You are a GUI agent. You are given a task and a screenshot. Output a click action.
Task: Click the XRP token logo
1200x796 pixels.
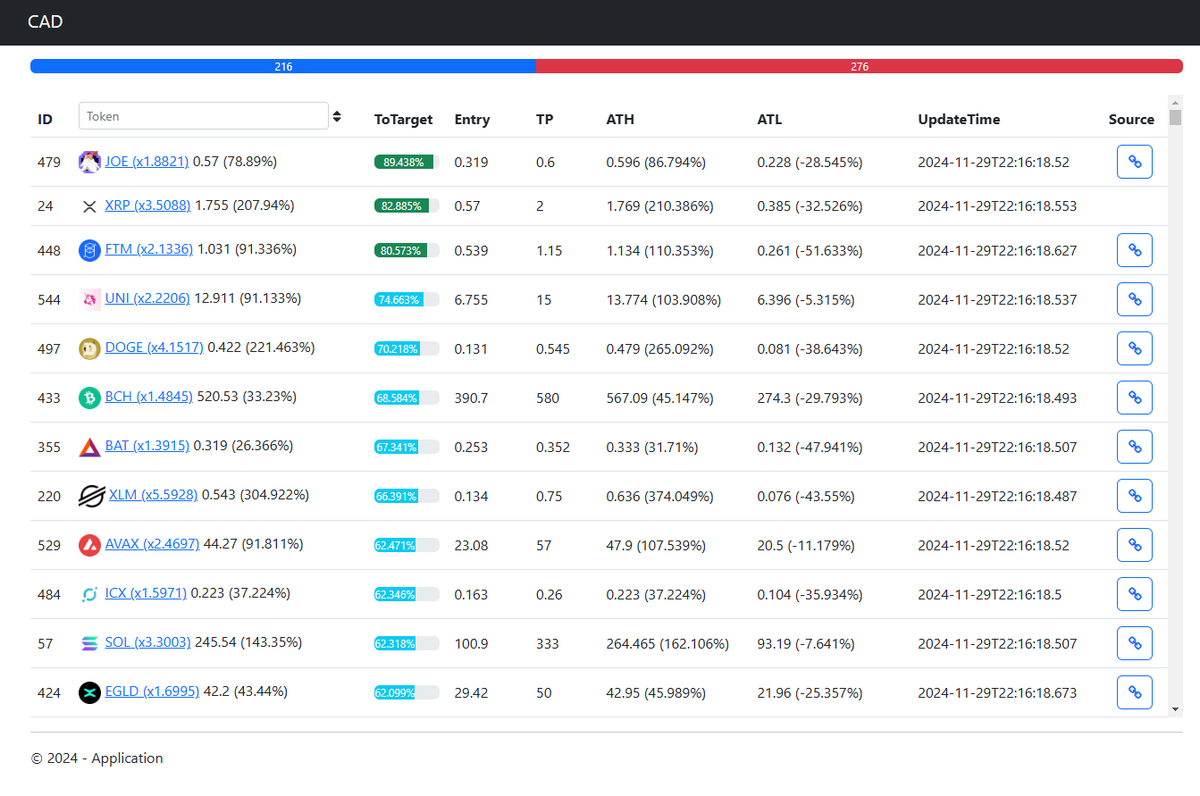point(90,206)
